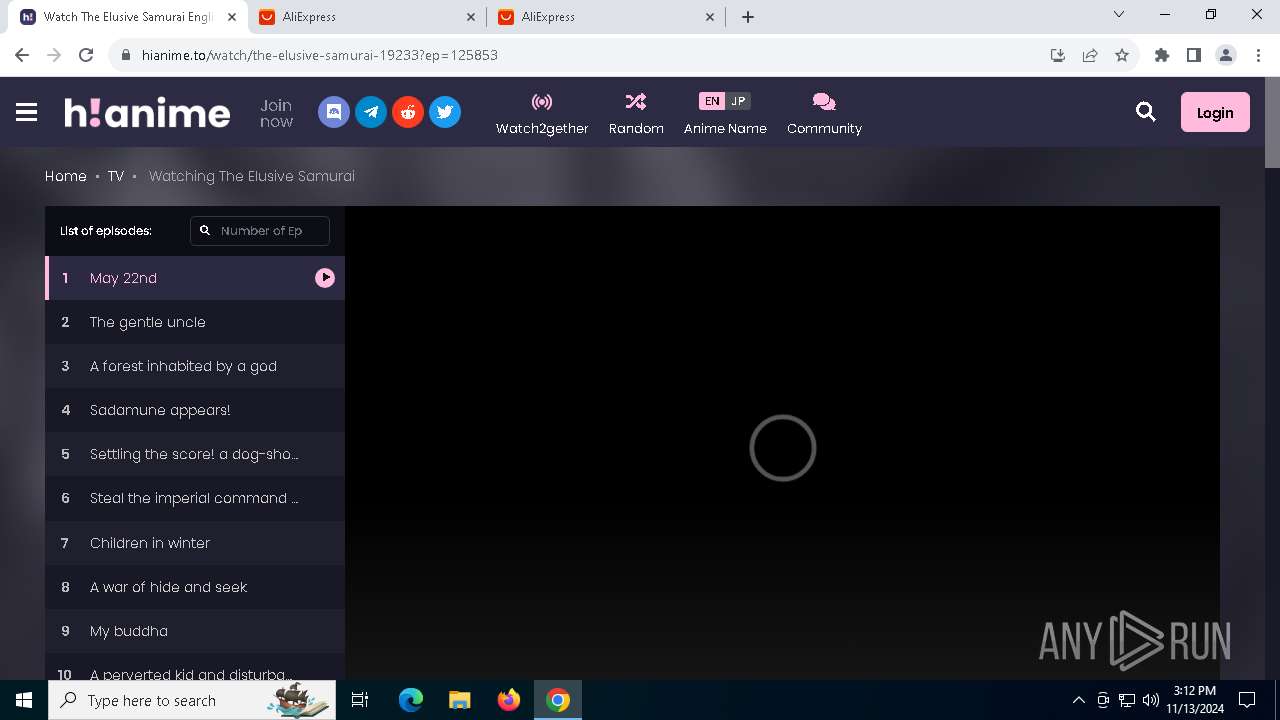
Task: Go to Home breadcrumb
Action: [66, 176]
